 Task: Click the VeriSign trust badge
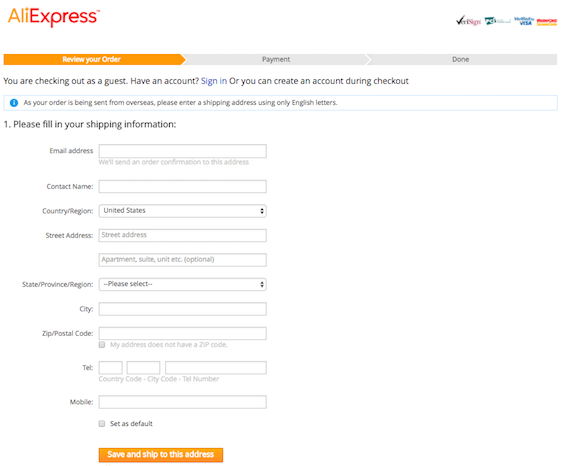[468, 21]
